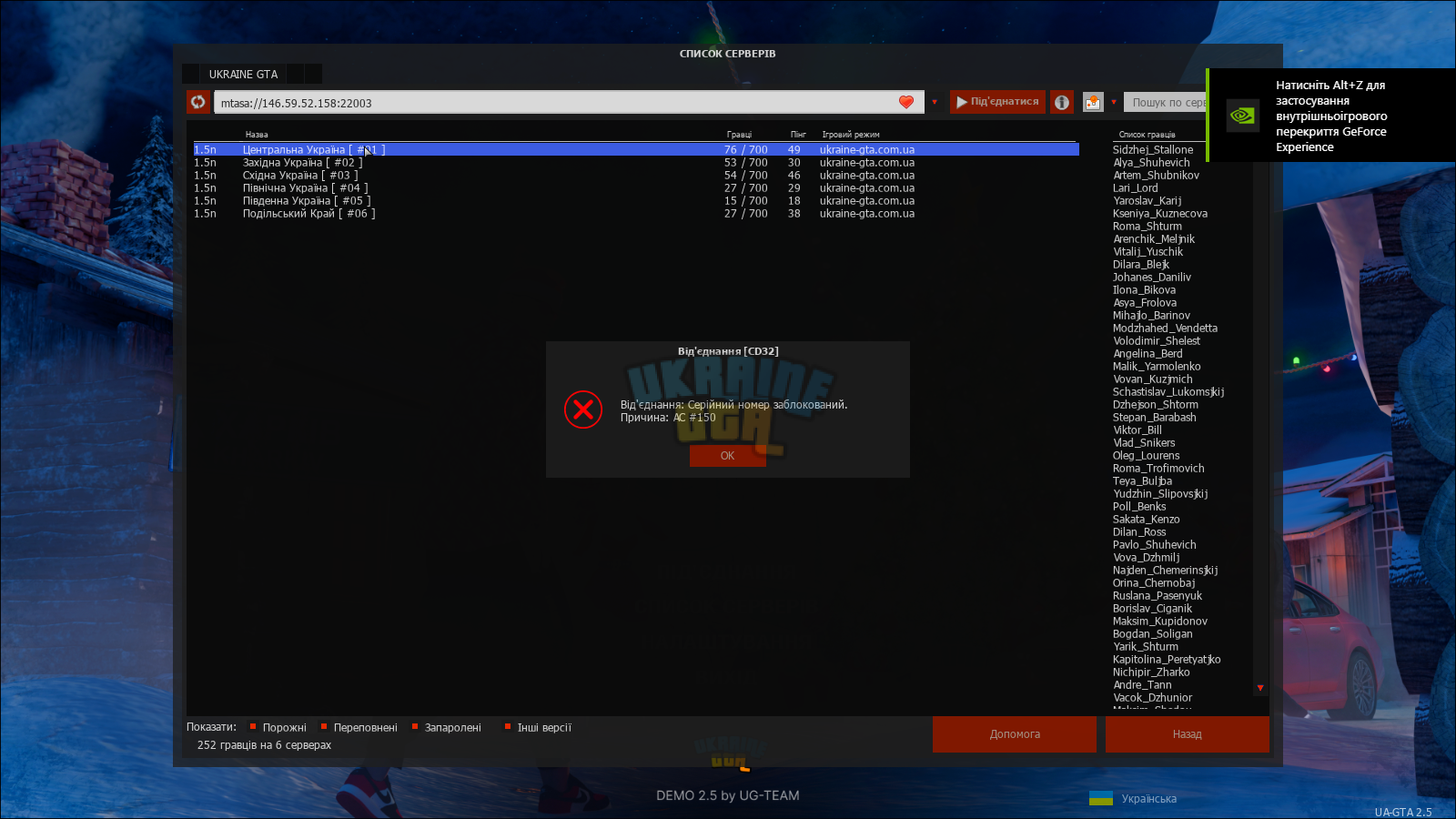1456x819 pixels.
Task: Add server to favorites with heart icon
Action: (906, 102)
